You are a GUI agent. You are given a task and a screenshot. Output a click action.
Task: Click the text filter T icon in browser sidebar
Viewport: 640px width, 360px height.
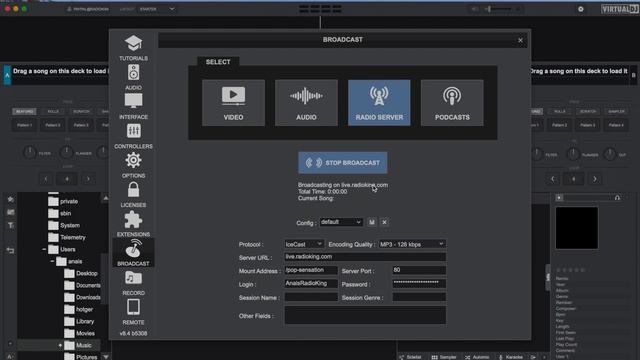tap(11, 225)
